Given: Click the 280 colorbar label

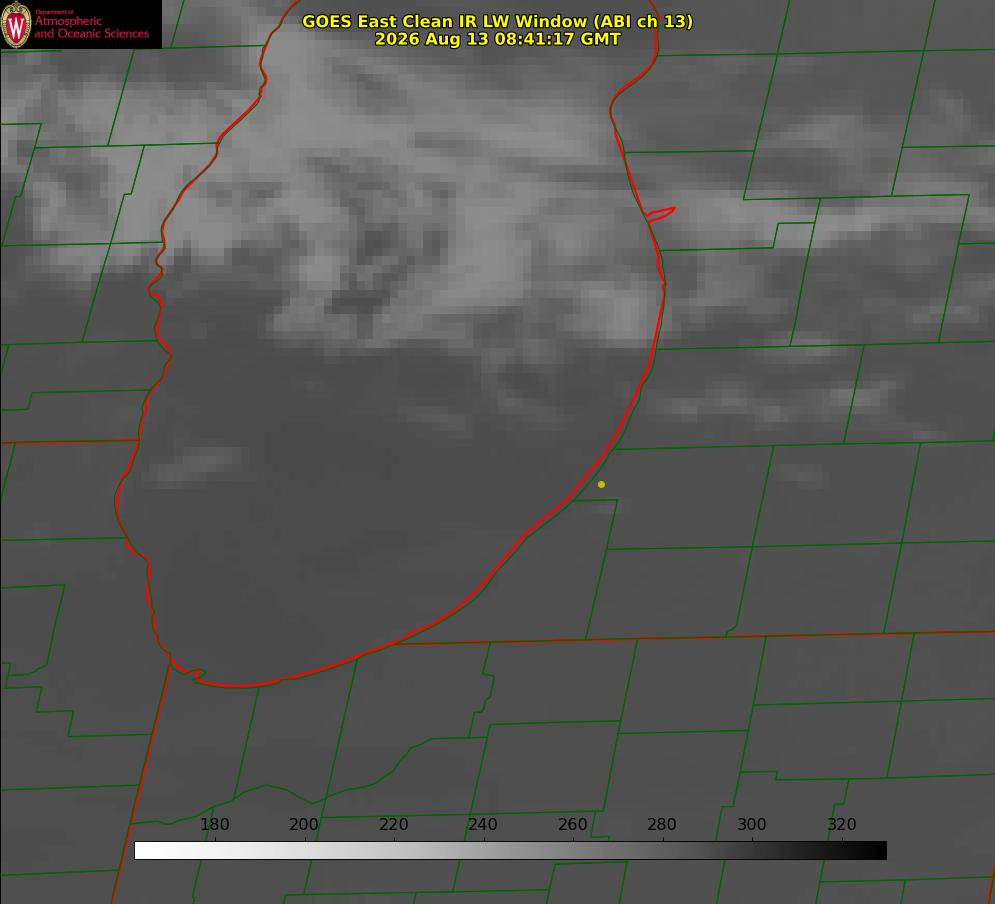Looking at the screenshot, I should coord(662,824).
